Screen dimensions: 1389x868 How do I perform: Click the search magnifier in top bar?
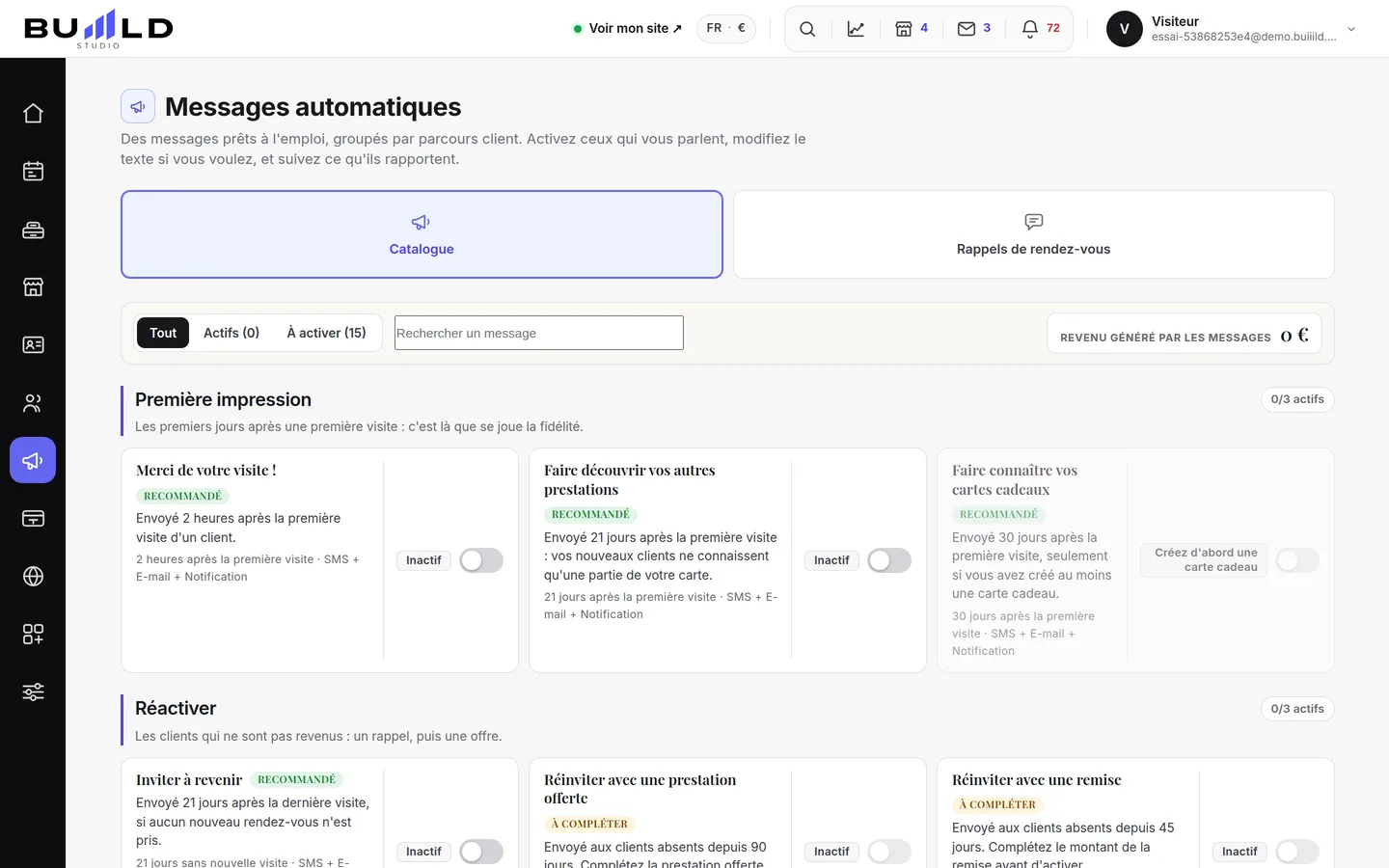pyautogui.click(x=807, y=29)
